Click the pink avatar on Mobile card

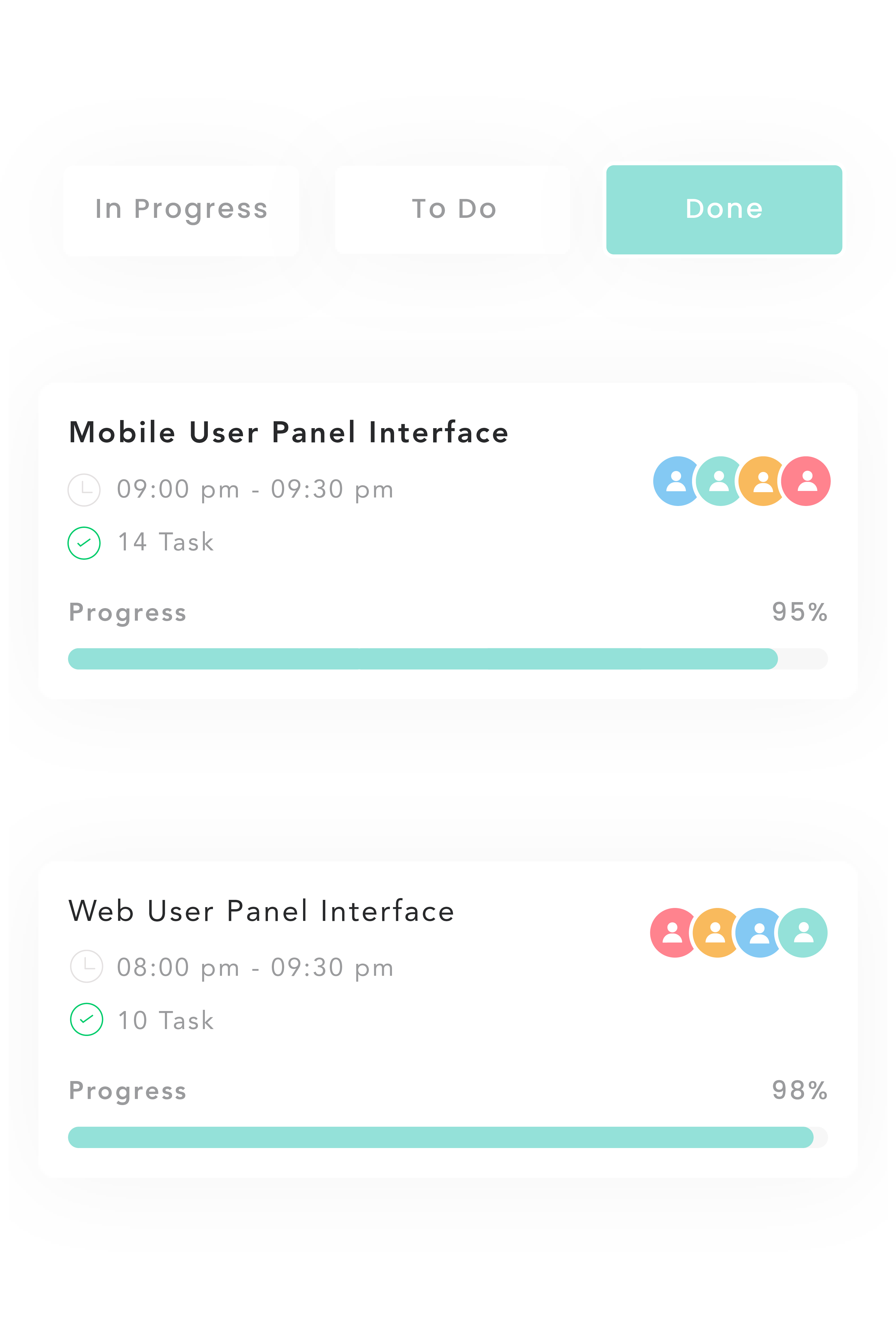pos(806,481)
